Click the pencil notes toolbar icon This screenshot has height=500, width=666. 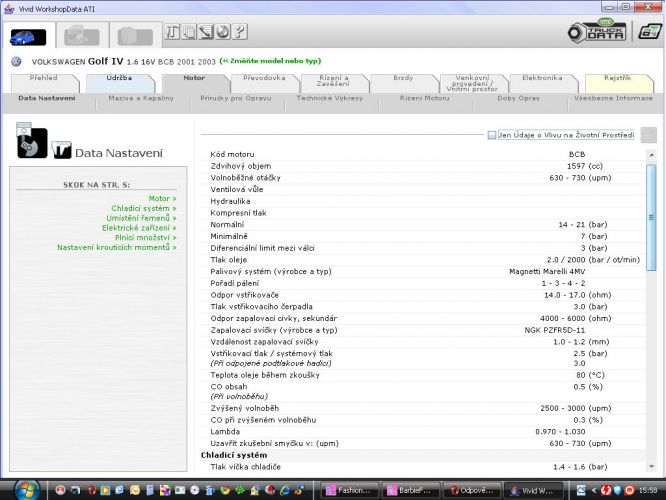click(206, 32)
